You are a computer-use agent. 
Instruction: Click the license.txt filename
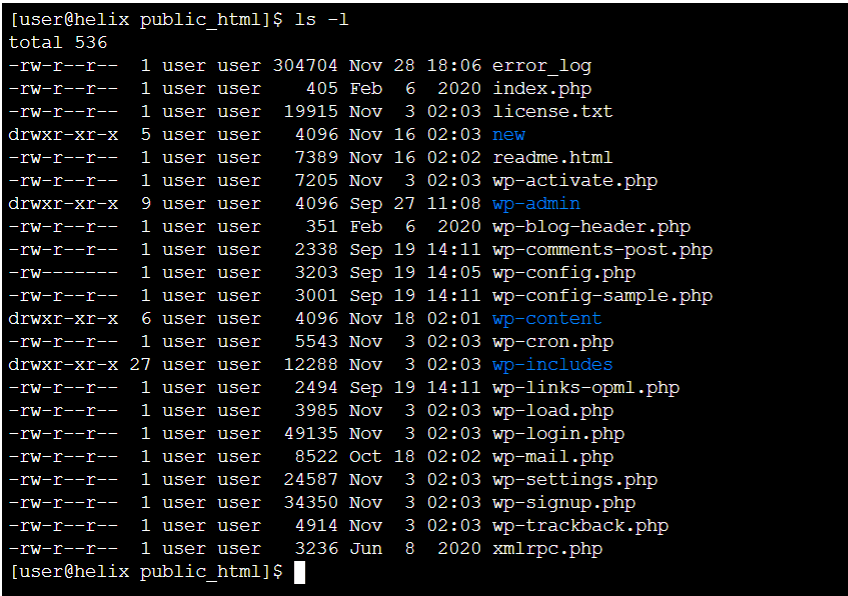click(552, 112)
